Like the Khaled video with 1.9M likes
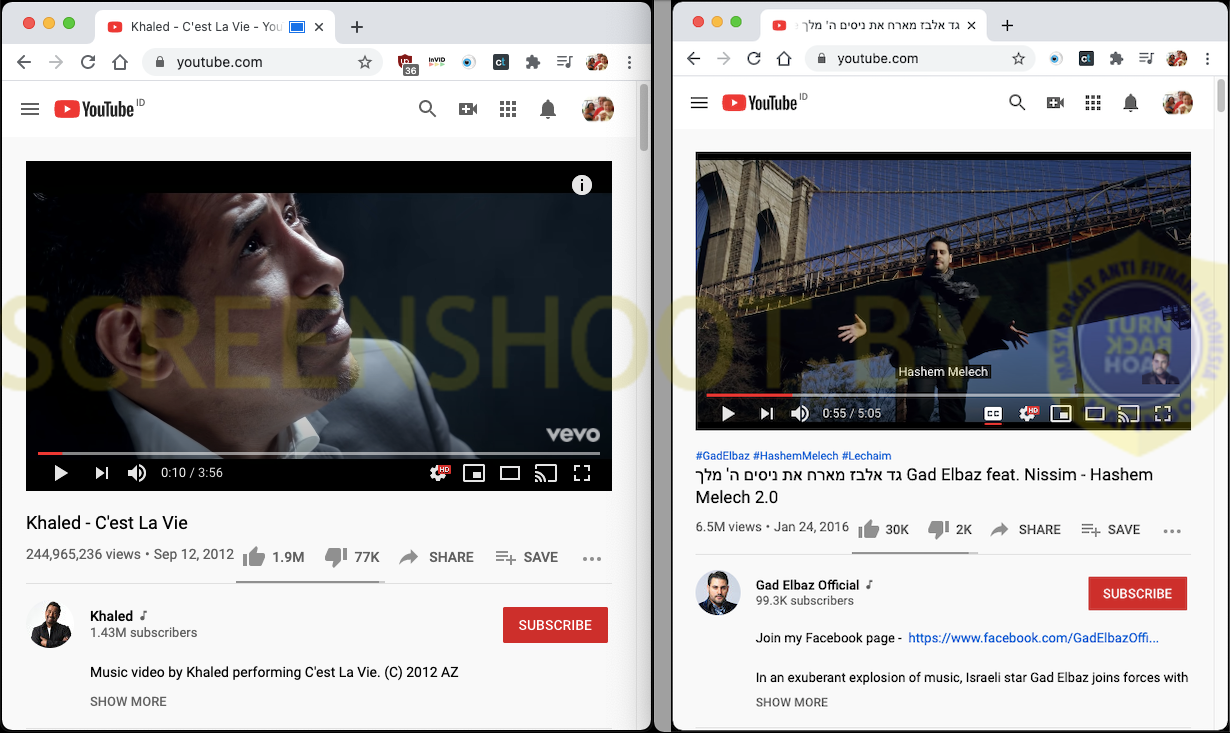The width and height of the screenshot is (1230, 733). 273,557
